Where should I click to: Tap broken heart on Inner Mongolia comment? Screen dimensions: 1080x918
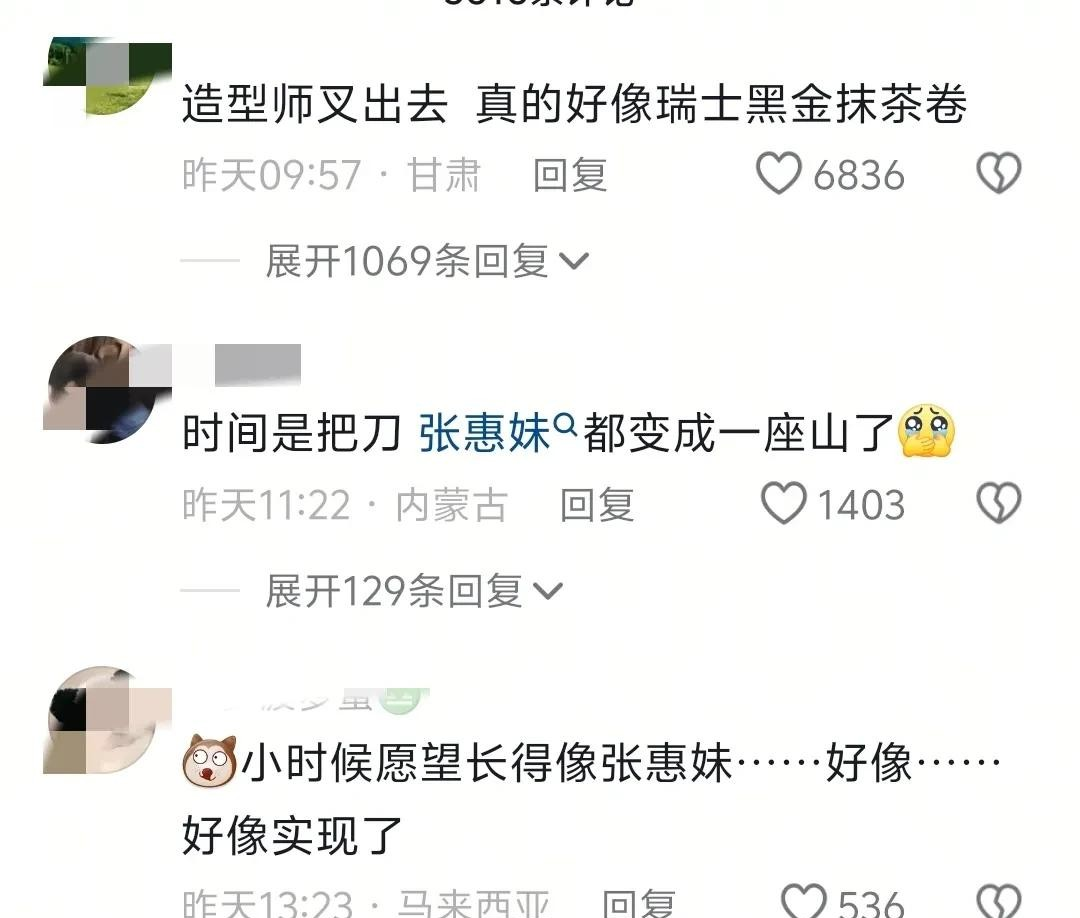(x=999, y=503)
